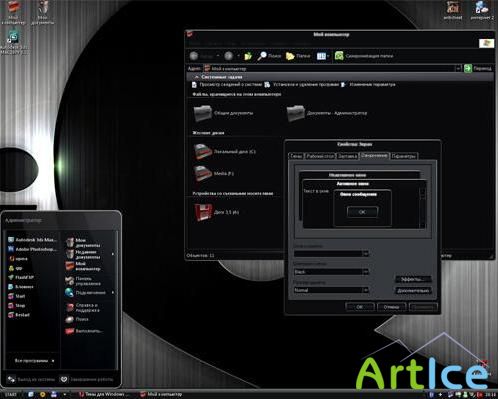
Task: Click the Эффекты button
Action: (413, 279)
